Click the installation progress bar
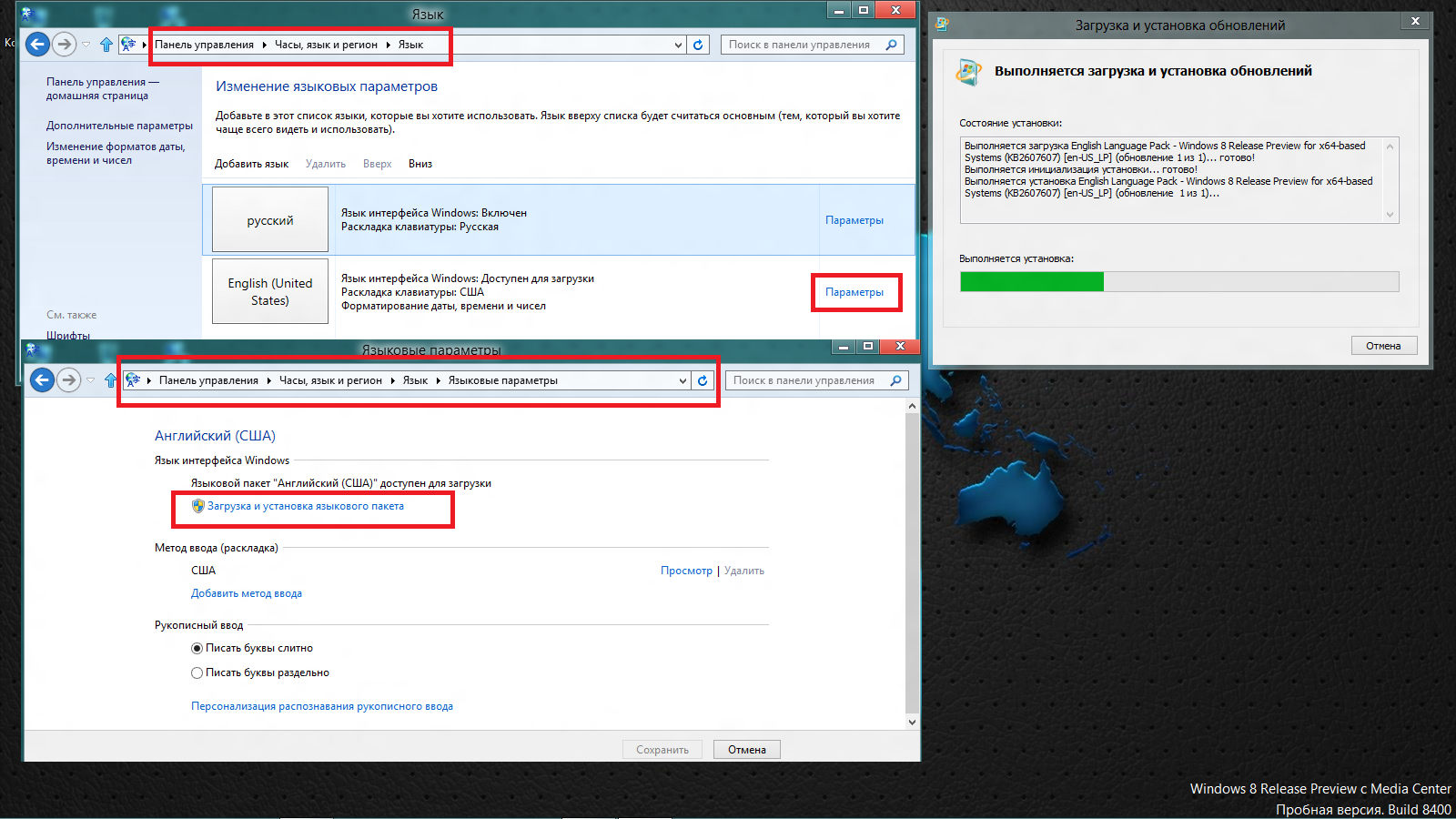Viewport: 1456px width, 819px height. tap(1179, 281)
